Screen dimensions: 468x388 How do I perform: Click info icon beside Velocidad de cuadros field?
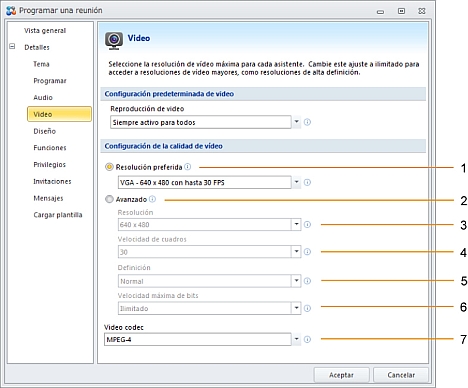click(307, 252)
